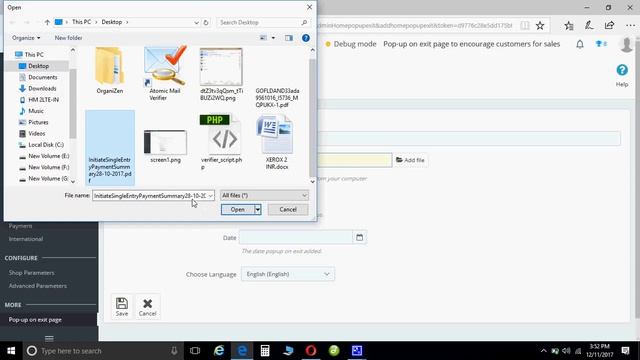This screenshot has width=640, height=360.
Task: Select the screen1.png thumbnail
Action: [165, 146]
